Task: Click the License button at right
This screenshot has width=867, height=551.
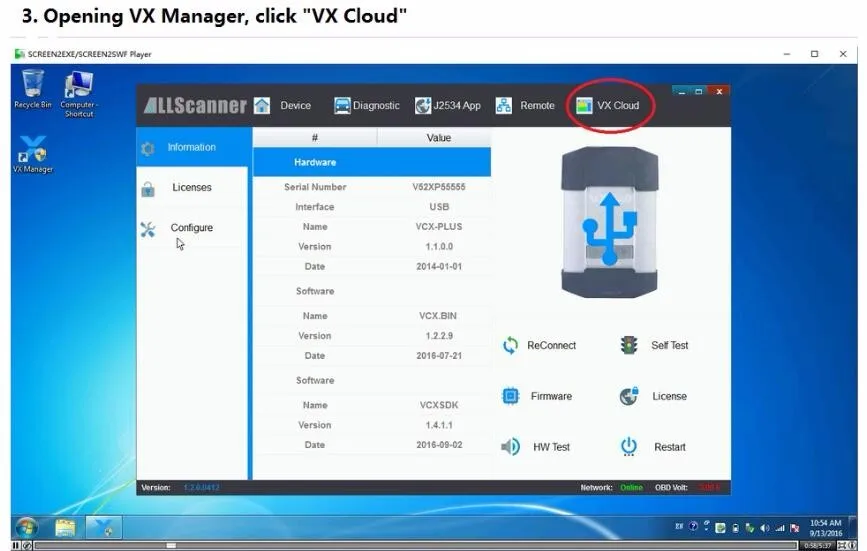Action: click(x=654, y=396)
